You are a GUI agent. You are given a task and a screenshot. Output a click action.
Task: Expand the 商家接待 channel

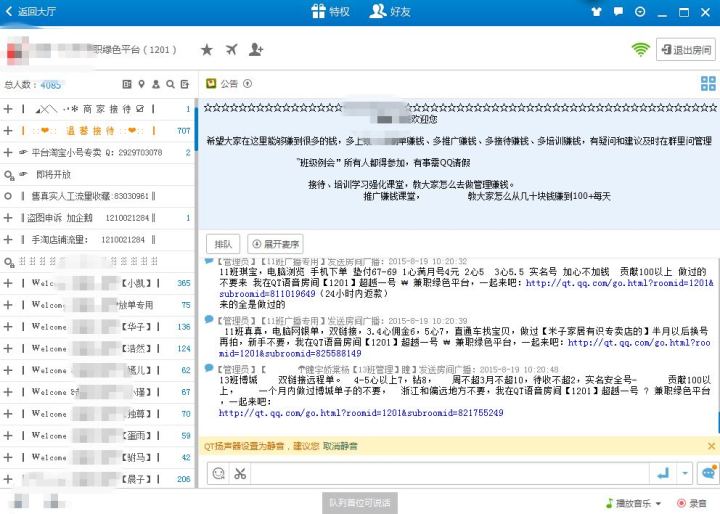tap(8, 108)
